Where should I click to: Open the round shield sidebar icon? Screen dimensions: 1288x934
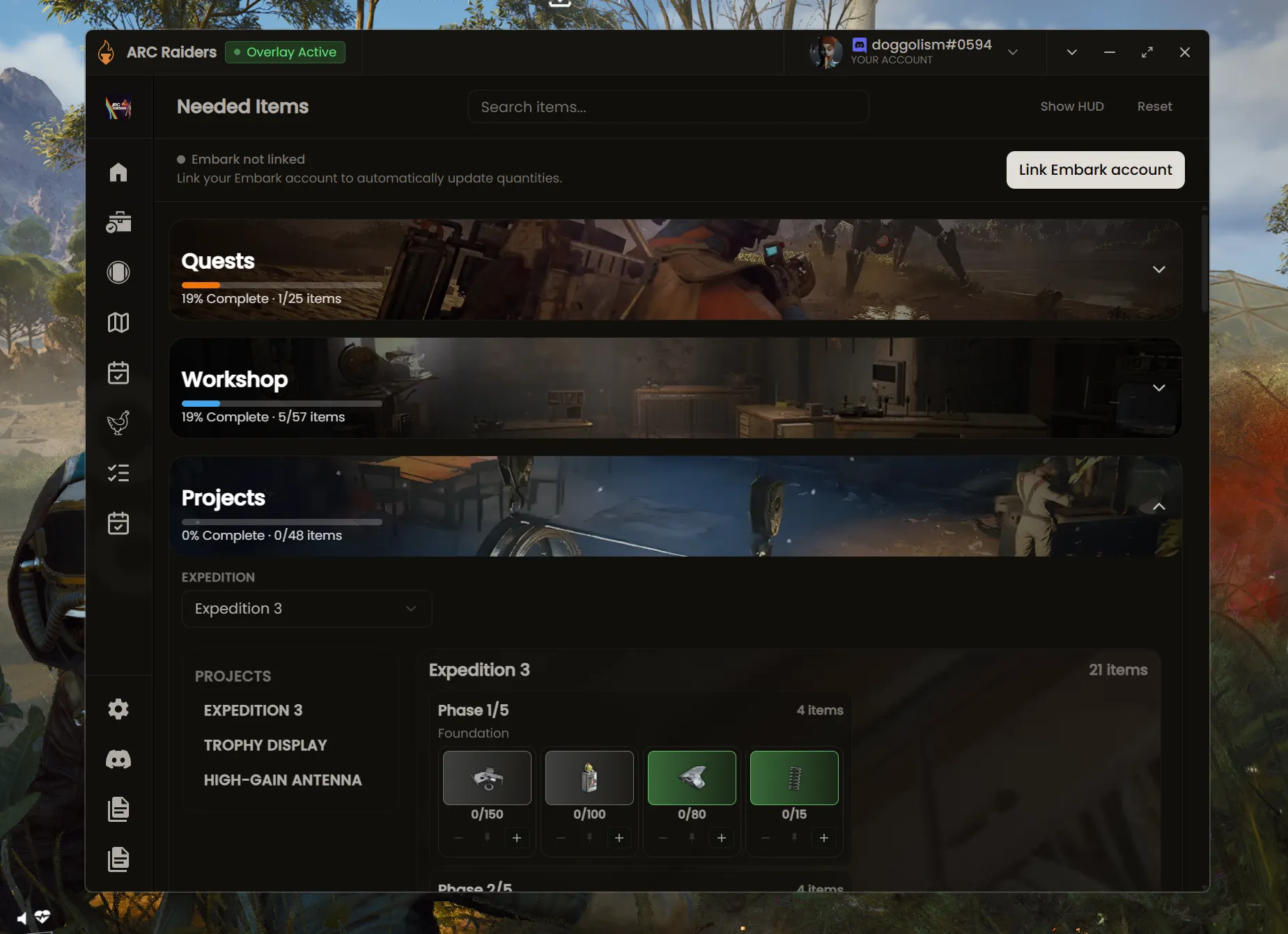click(x=118, y=272)
